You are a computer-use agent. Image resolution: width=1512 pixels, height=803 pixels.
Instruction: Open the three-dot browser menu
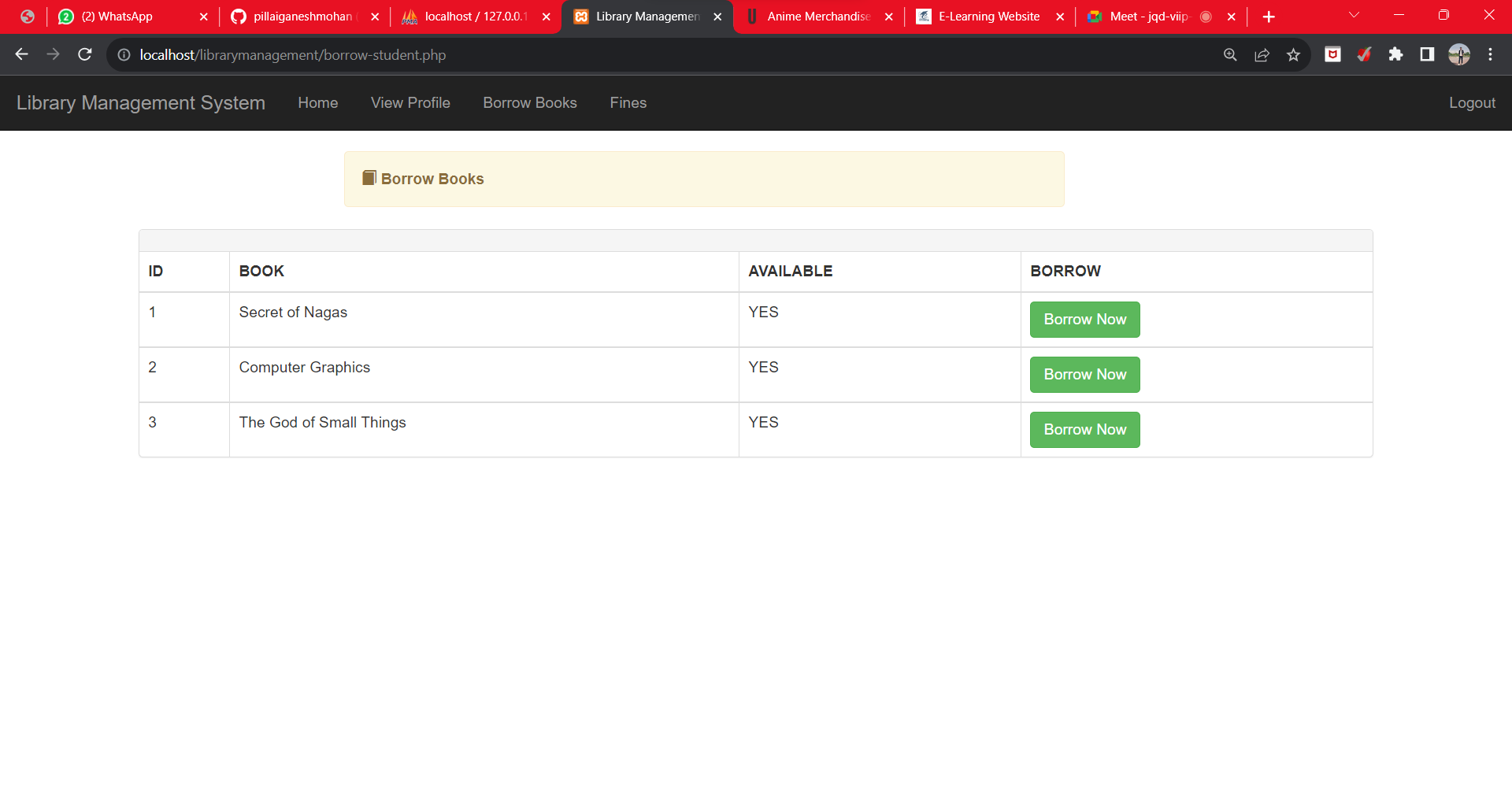pyautogui.click(x=1491, y=54)
